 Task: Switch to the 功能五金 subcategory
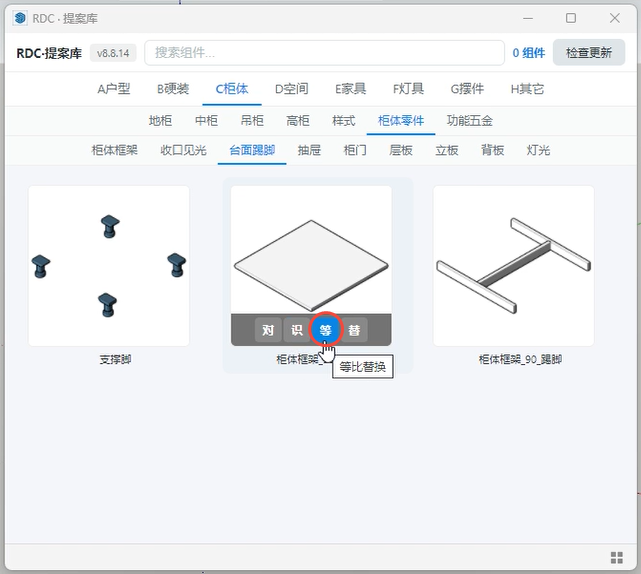(470, 121)
